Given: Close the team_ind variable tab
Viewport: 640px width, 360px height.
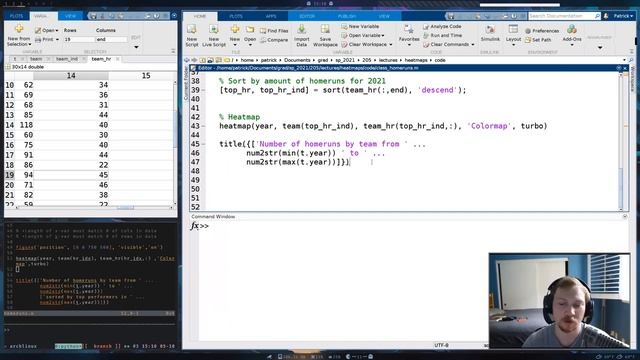Looking at the screenshot, I should 84,59.
